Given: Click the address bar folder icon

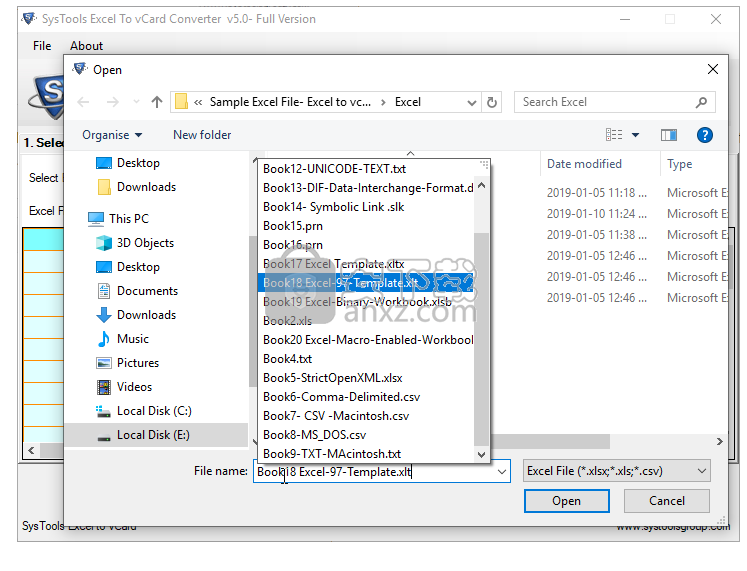Looking at the screenshot, I should point(182,101).
